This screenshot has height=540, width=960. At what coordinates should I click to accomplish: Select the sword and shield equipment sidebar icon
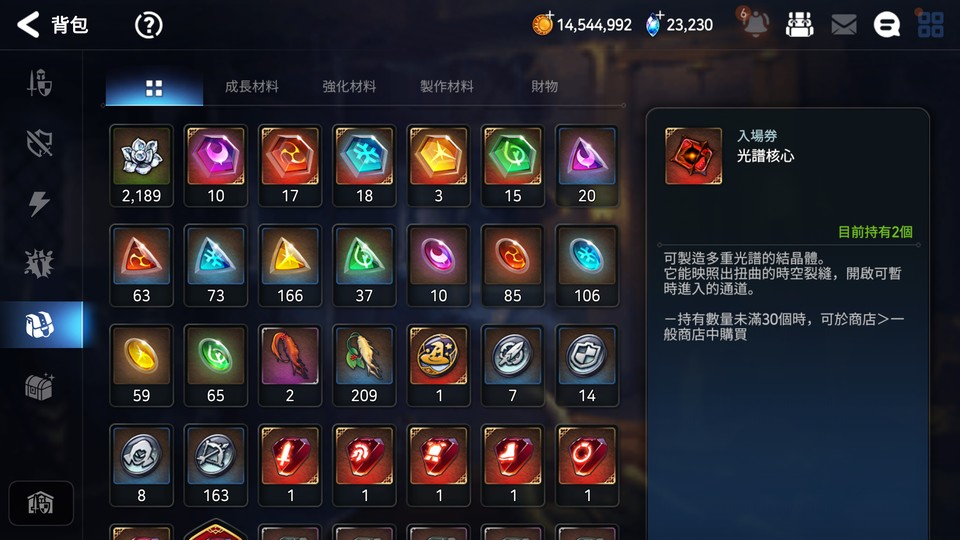pos(40,83)
